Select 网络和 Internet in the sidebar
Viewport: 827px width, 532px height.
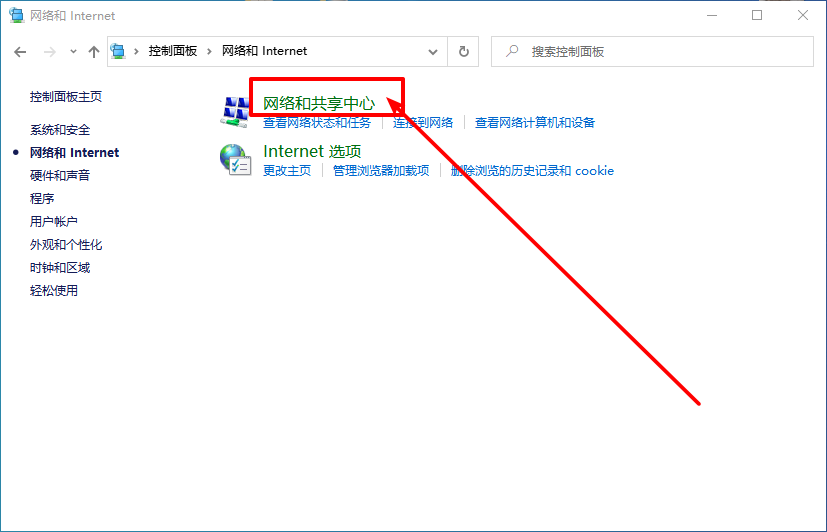tap(74, 153)
